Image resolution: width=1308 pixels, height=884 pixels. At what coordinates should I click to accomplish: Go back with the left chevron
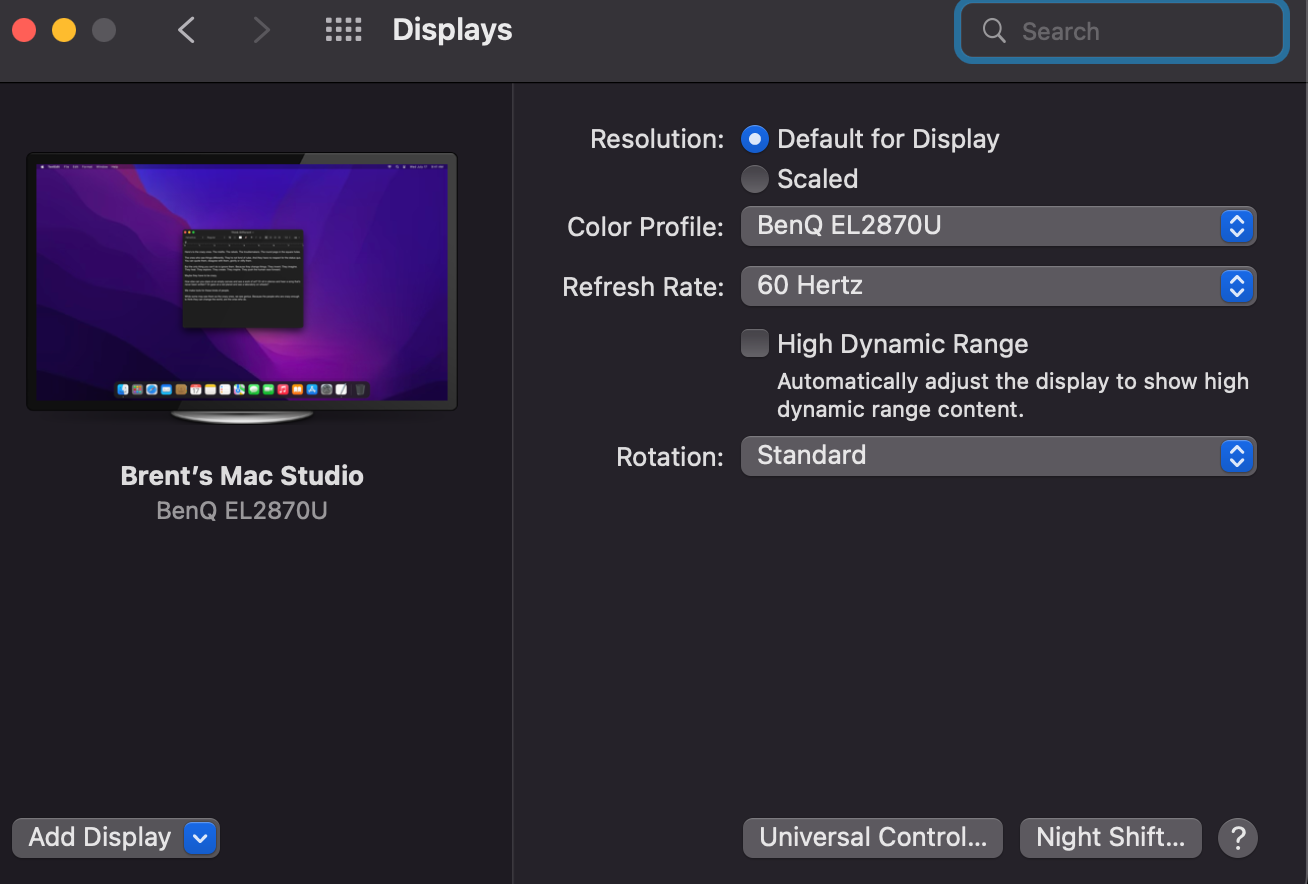(x=186, y=30)
